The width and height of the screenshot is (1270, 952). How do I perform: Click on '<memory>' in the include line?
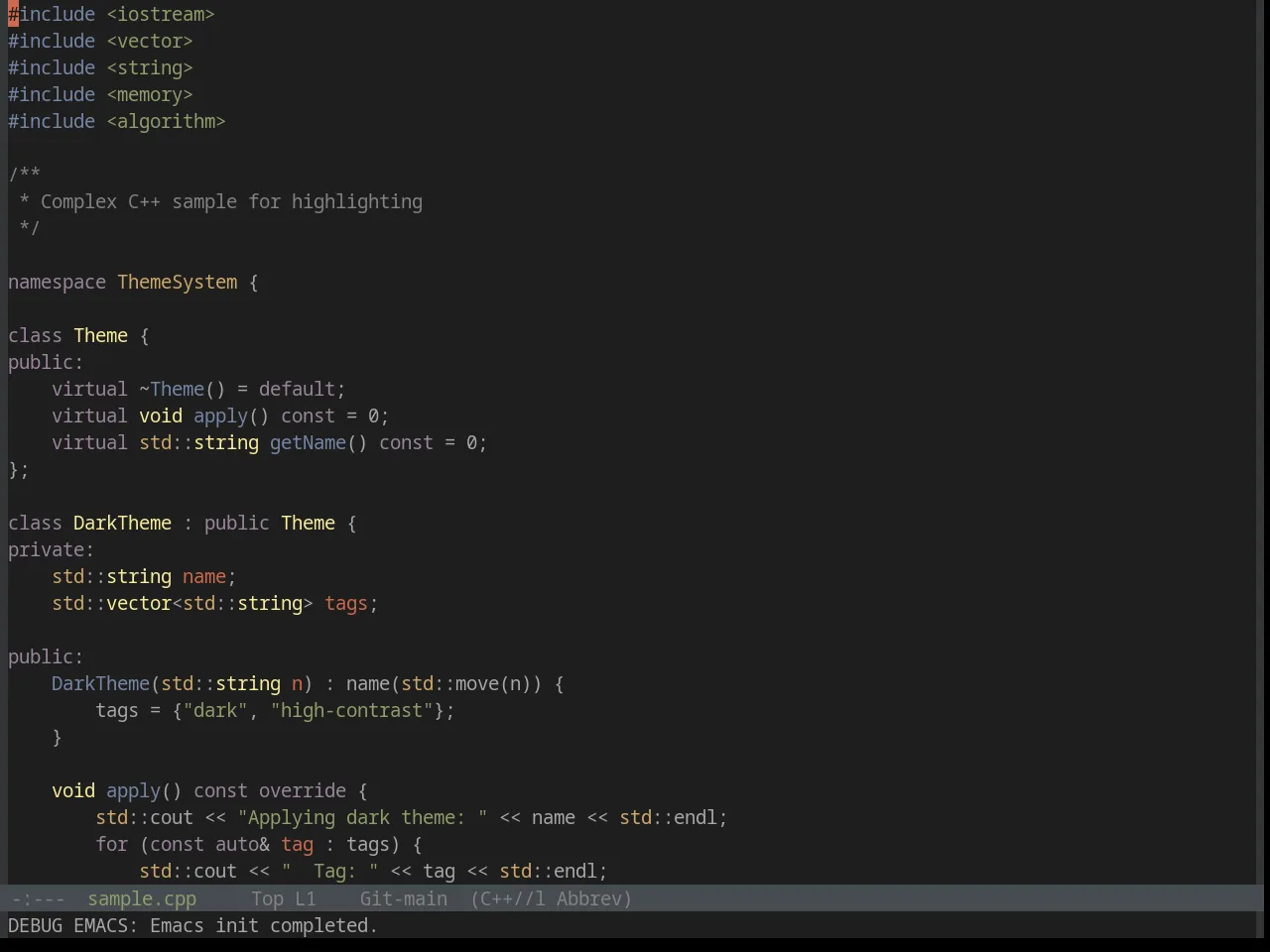[x=150, y=95]
